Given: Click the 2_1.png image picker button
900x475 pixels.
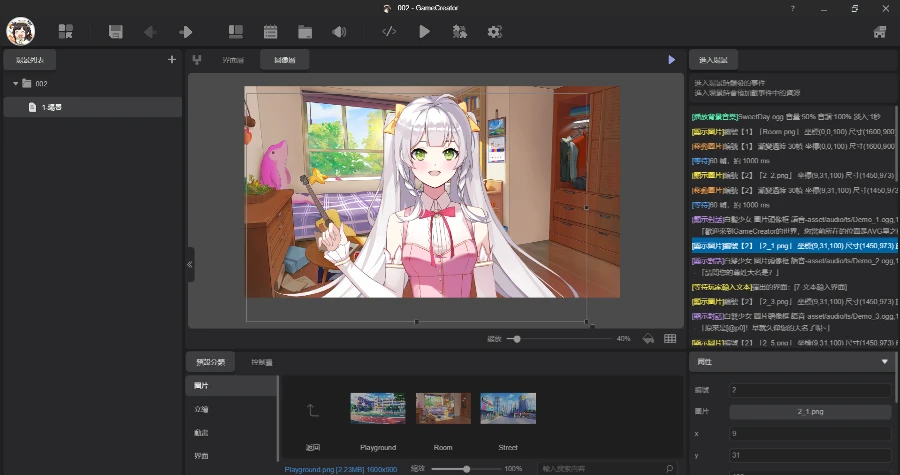Looking at the screenshot, I should 810,411.
